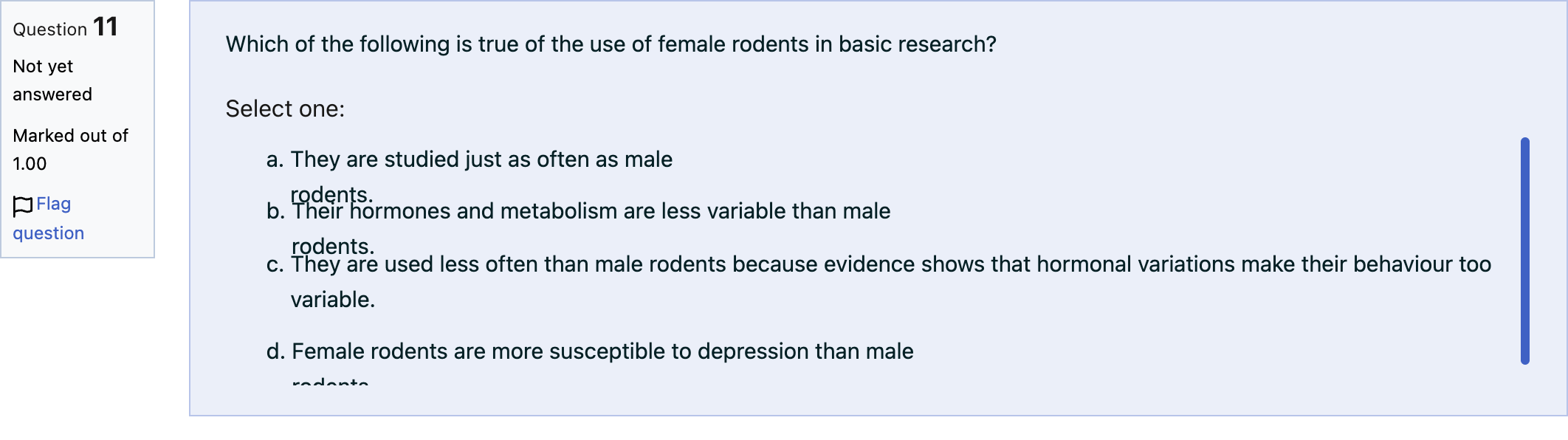
Task: Click the 'Not yet answered' status text
Action: [x=52, y=80]
